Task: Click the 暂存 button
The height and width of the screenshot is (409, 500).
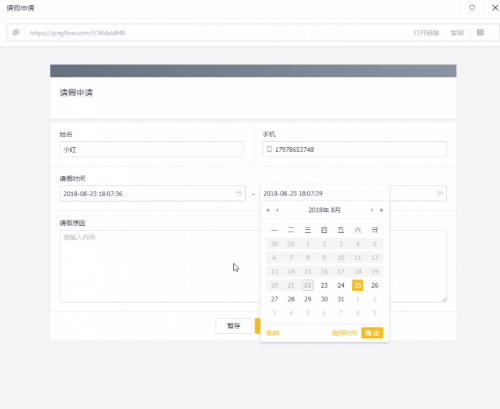Action: 234,326
